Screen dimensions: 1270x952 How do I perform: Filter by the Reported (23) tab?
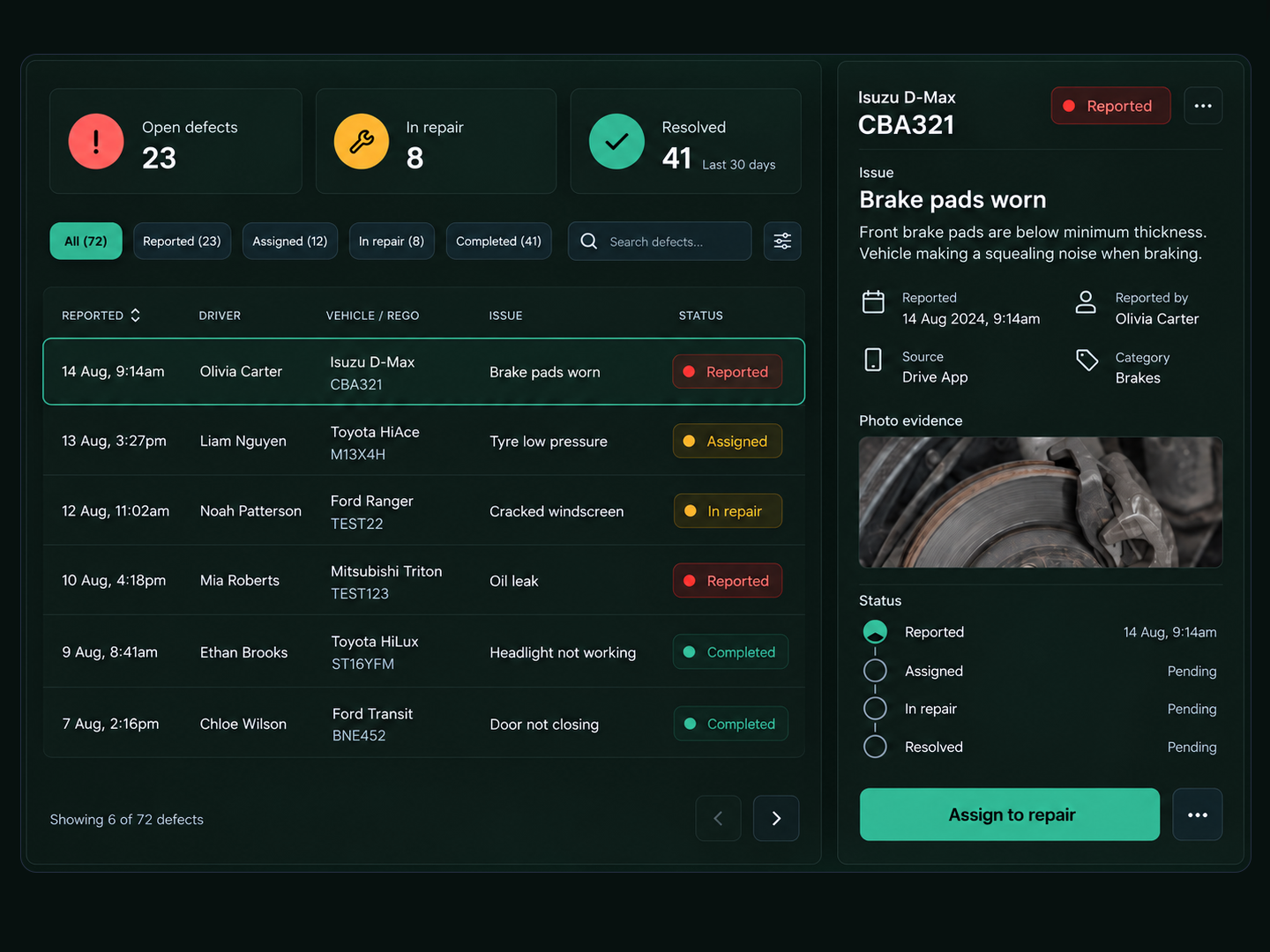(x=182, y=241)
